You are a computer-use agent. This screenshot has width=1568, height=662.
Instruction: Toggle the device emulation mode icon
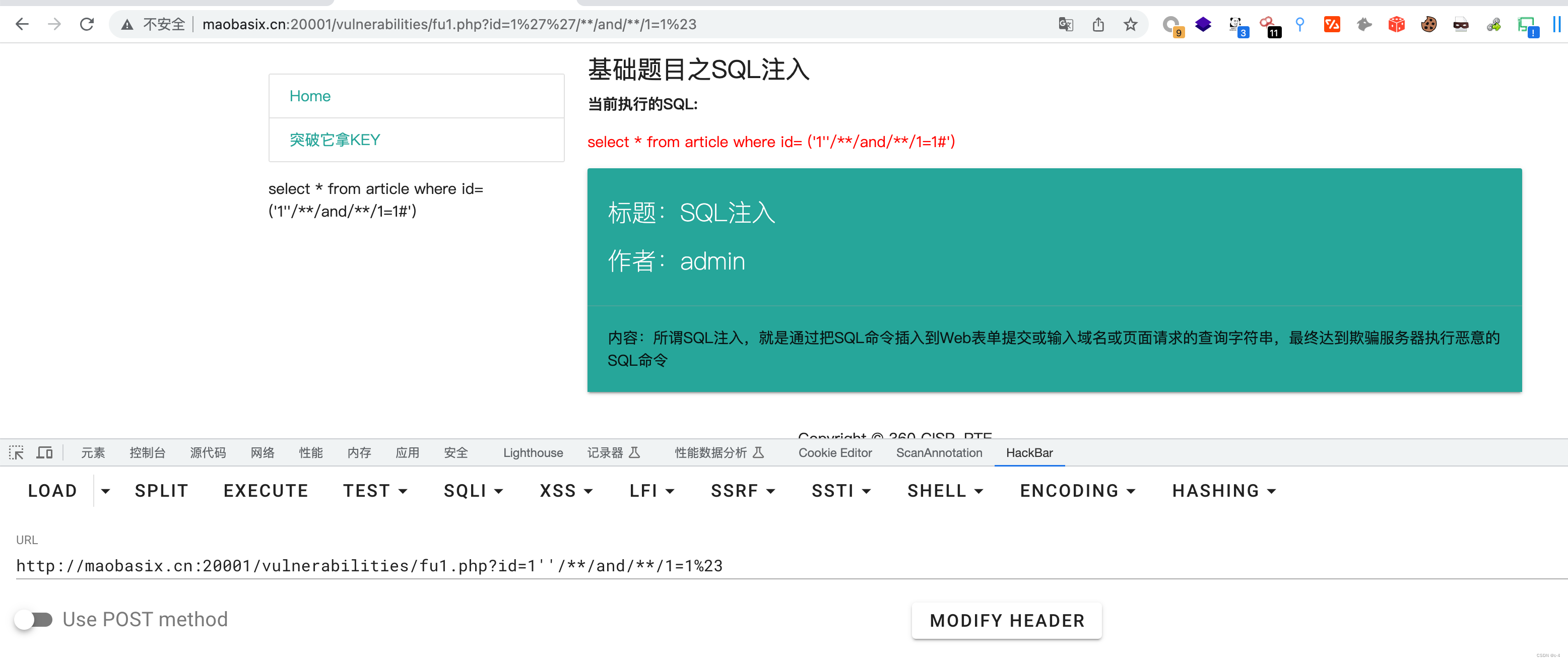coord(44,452)
